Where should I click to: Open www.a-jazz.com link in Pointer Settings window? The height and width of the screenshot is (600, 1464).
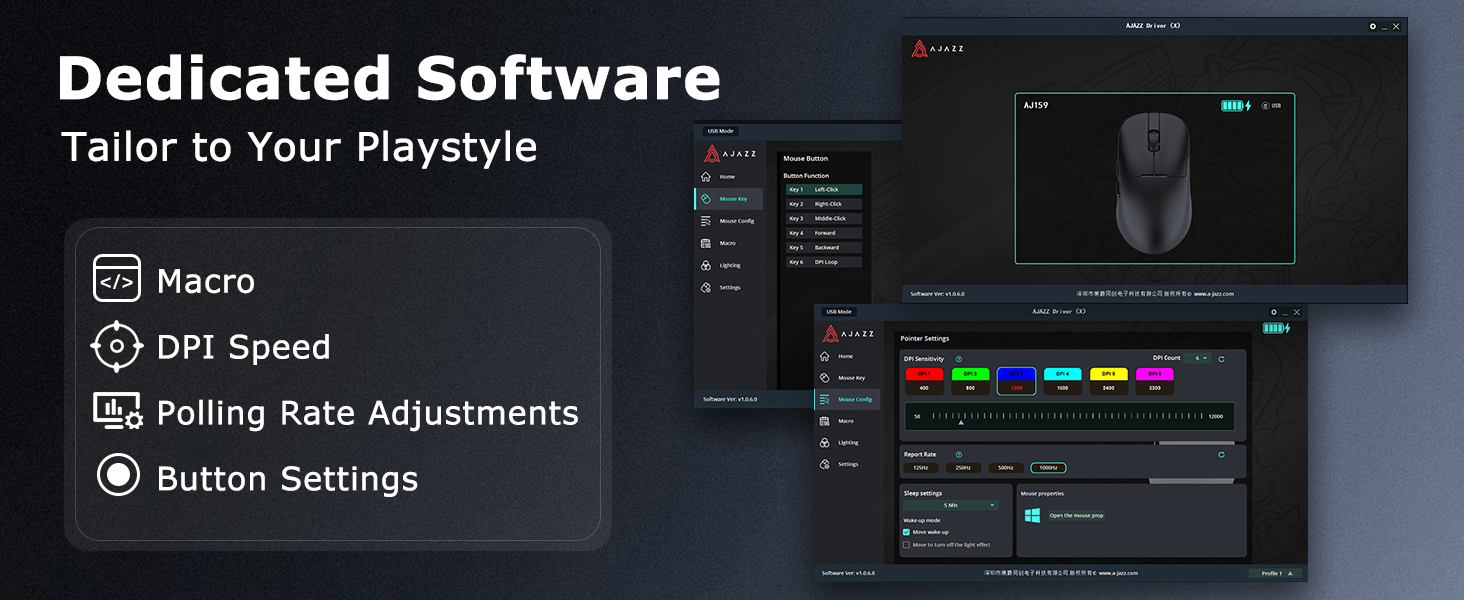pyautogui.click(x=1119, y=573)
